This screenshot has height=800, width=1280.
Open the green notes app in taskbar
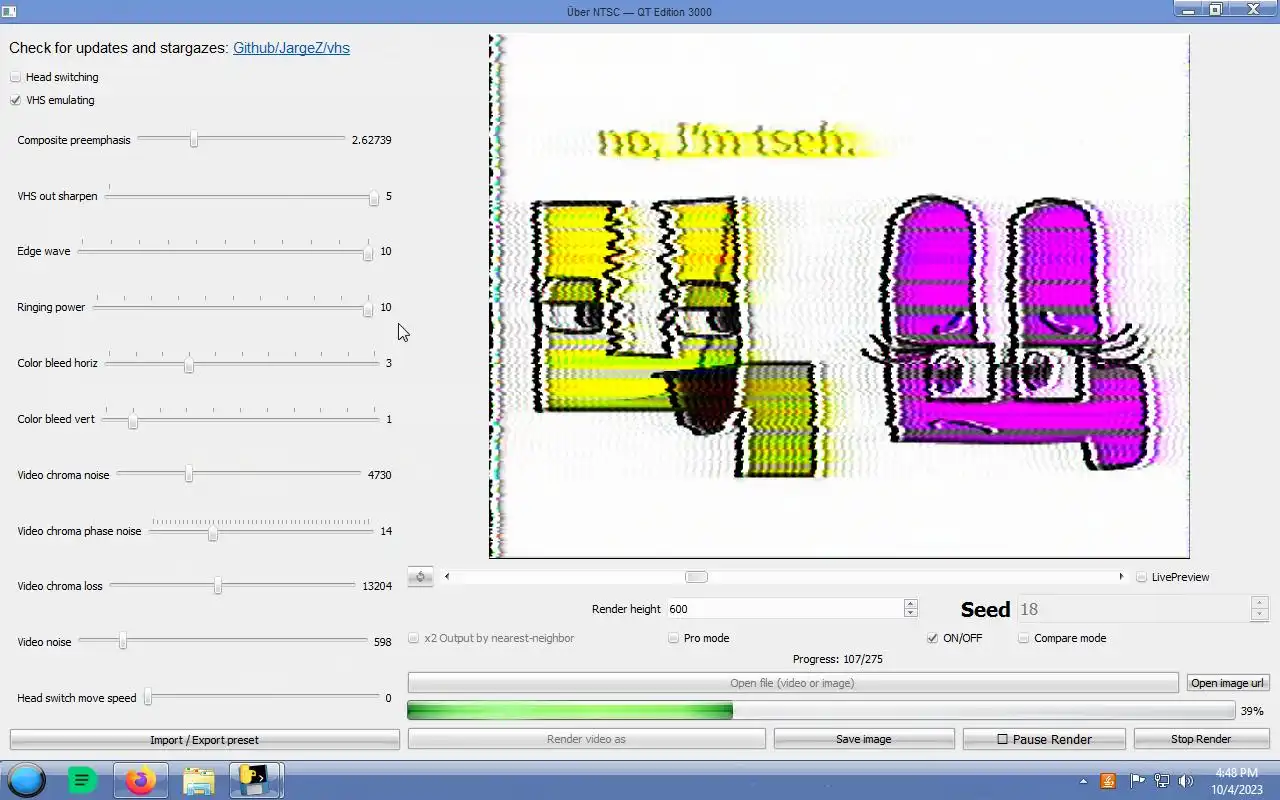(x=82, y=780)
